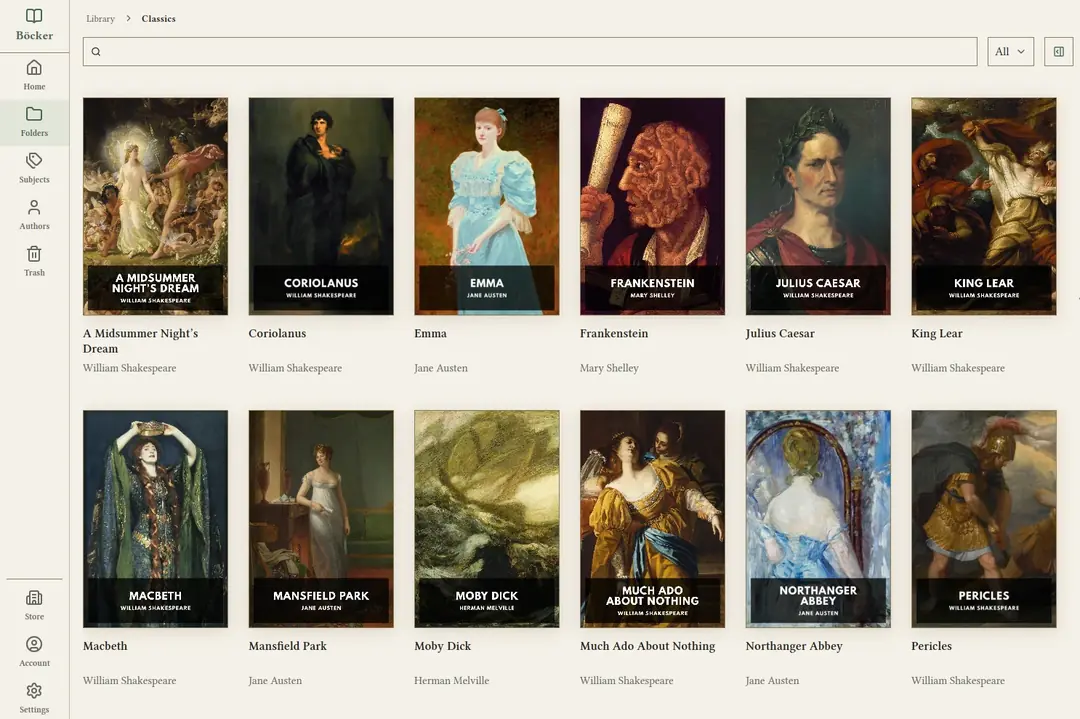Click the "Frankenstein" title below cover

pos(614,333)
